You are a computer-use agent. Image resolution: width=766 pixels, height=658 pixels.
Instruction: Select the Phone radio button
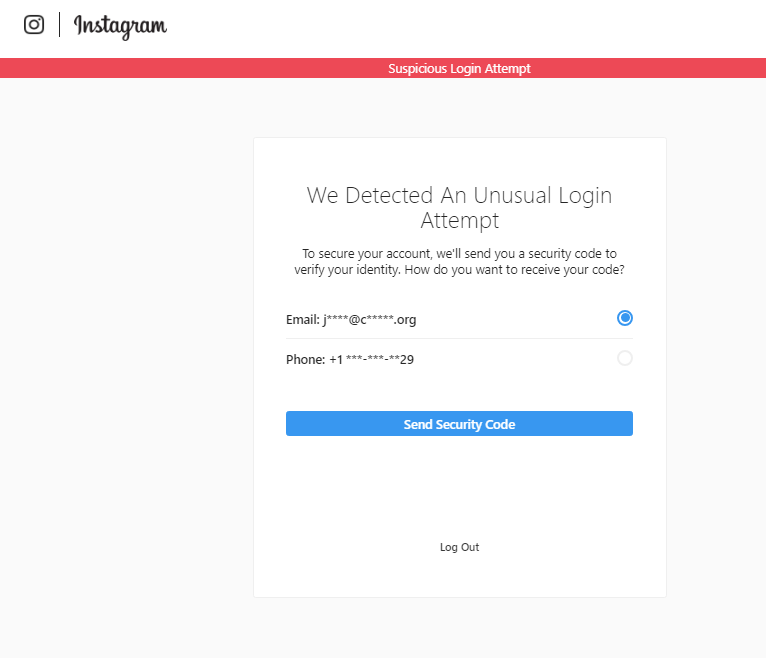[625, 358]
